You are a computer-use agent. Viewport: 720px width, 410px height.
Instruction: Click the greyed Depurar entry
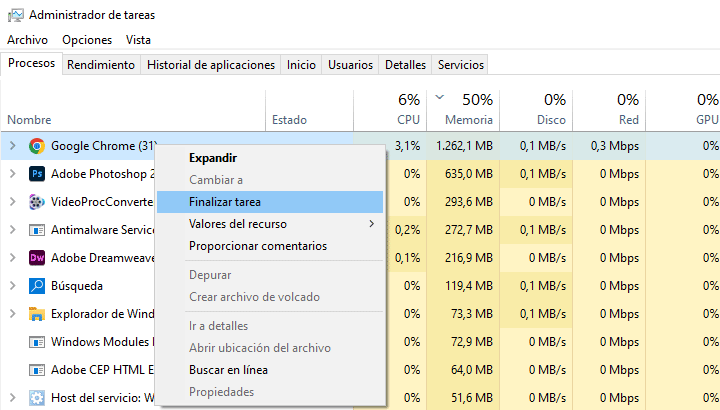[x=270, y=275]
